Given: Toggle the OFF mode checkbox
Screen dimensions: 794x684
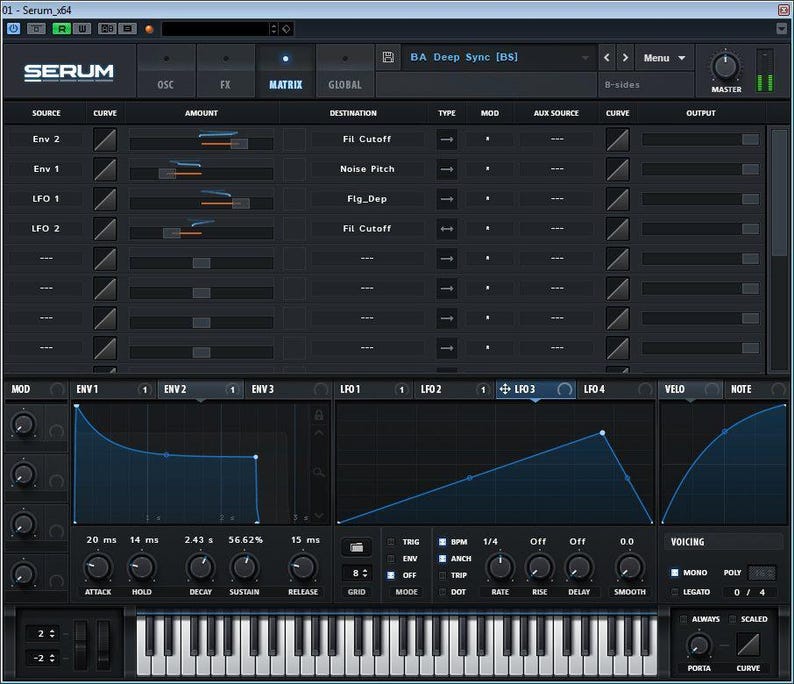Looking at the screenshot, I should click(391, 575).
